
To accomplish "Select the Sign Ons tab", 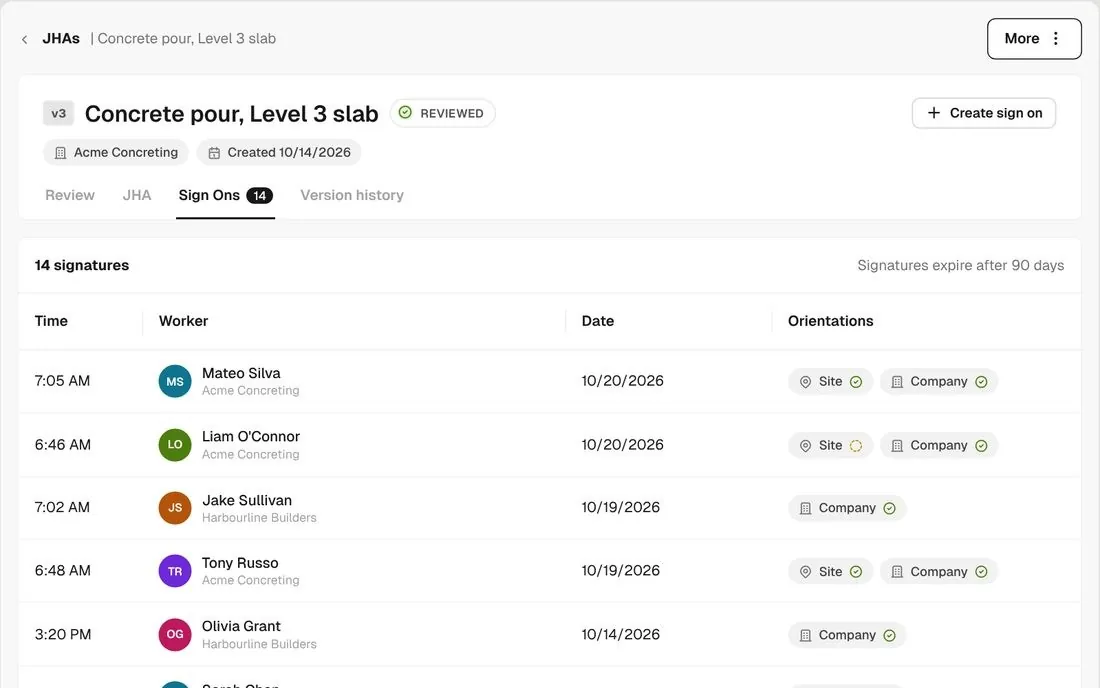I will coord(225,196).
